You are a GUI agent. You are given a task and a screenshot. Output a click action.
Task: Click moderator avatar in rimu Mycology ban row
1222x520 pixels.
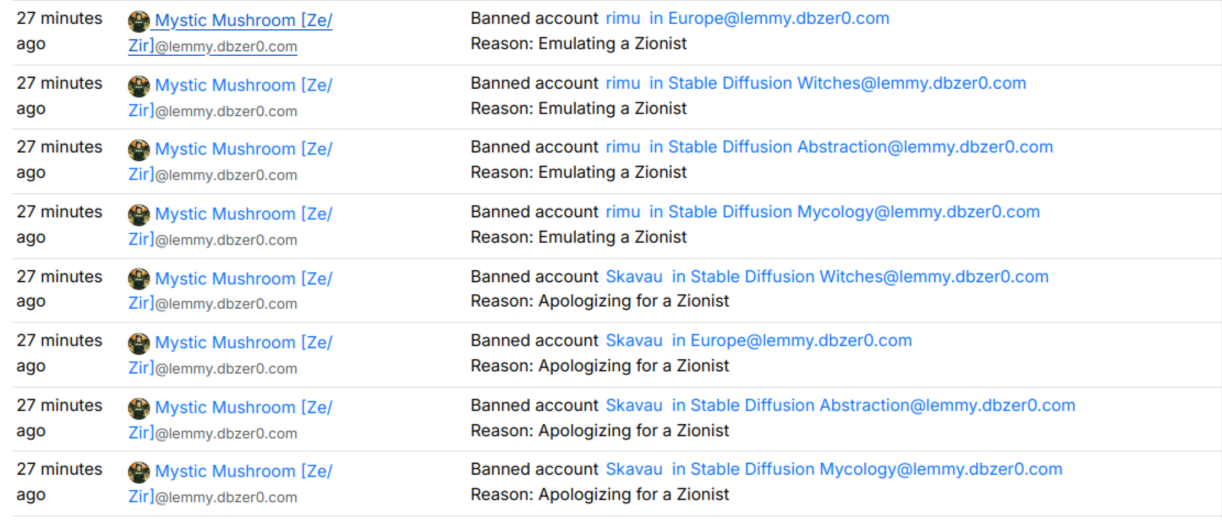coord(139,215)
